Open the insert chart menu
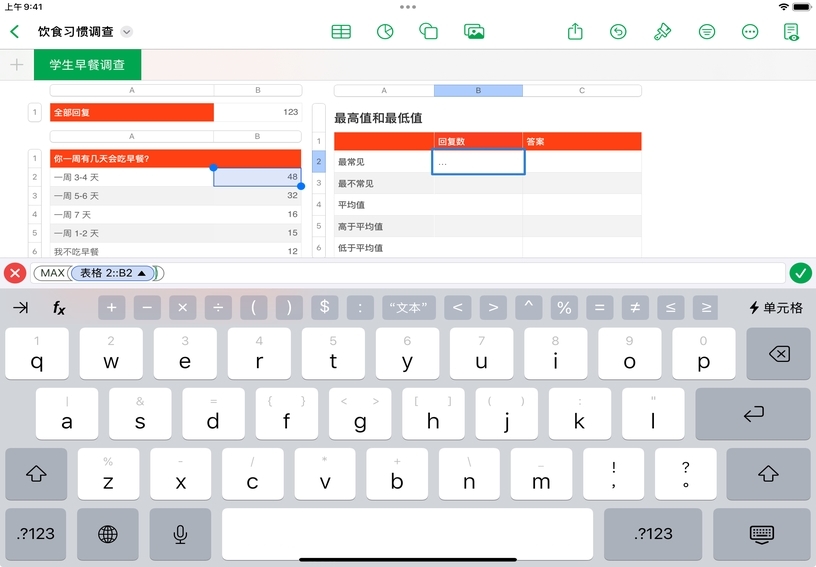Image resolution: width=816 pixels, height=567 pixels. [x=384, y=31]
